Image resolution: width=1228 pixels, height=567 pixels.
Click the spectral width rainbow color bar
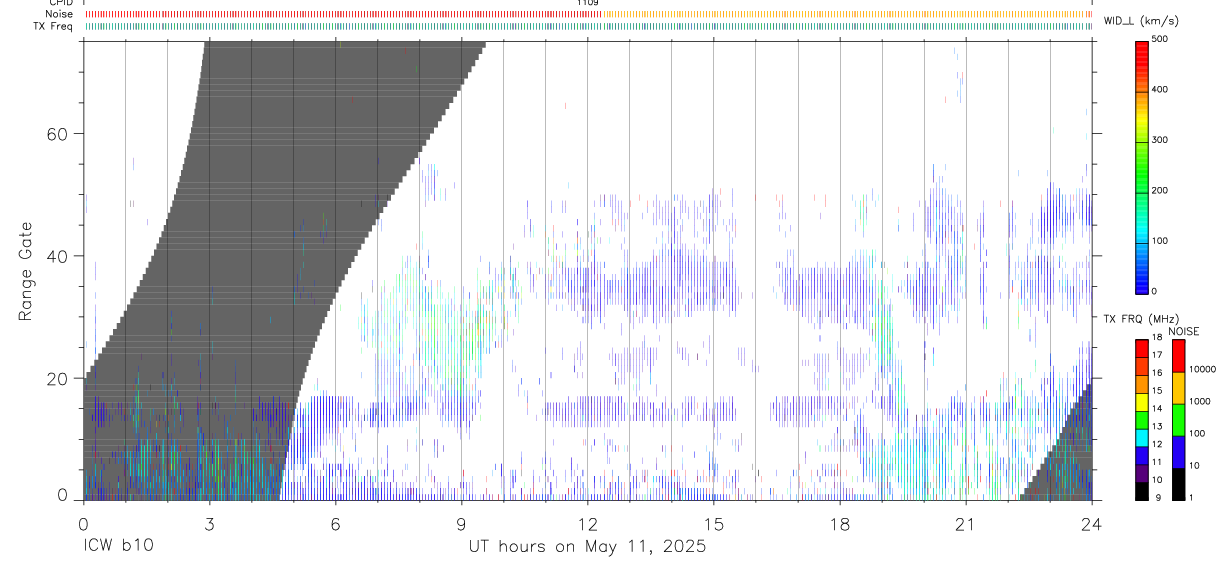coord(1142,166)
